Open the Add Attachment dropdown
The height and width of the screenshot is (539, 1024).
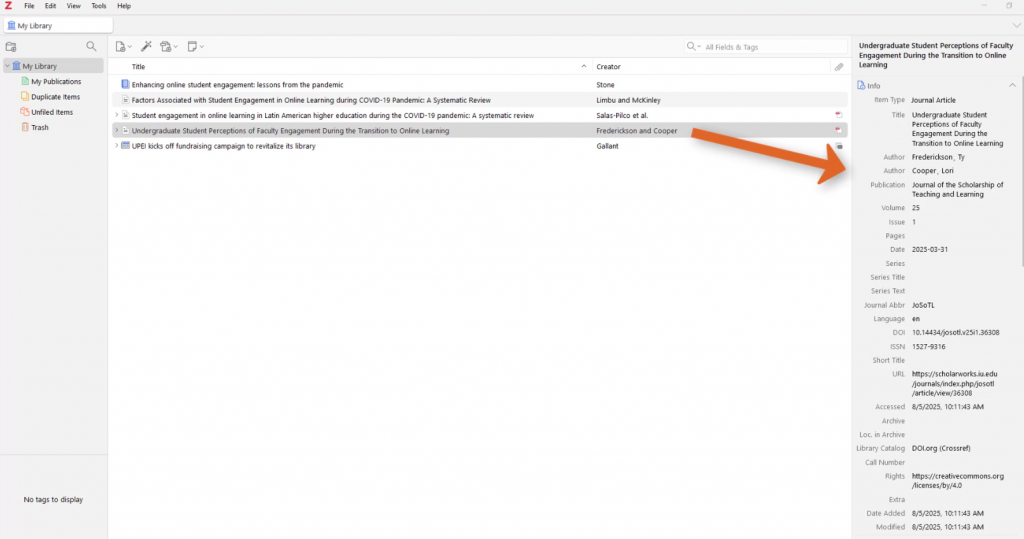point(169,47)
